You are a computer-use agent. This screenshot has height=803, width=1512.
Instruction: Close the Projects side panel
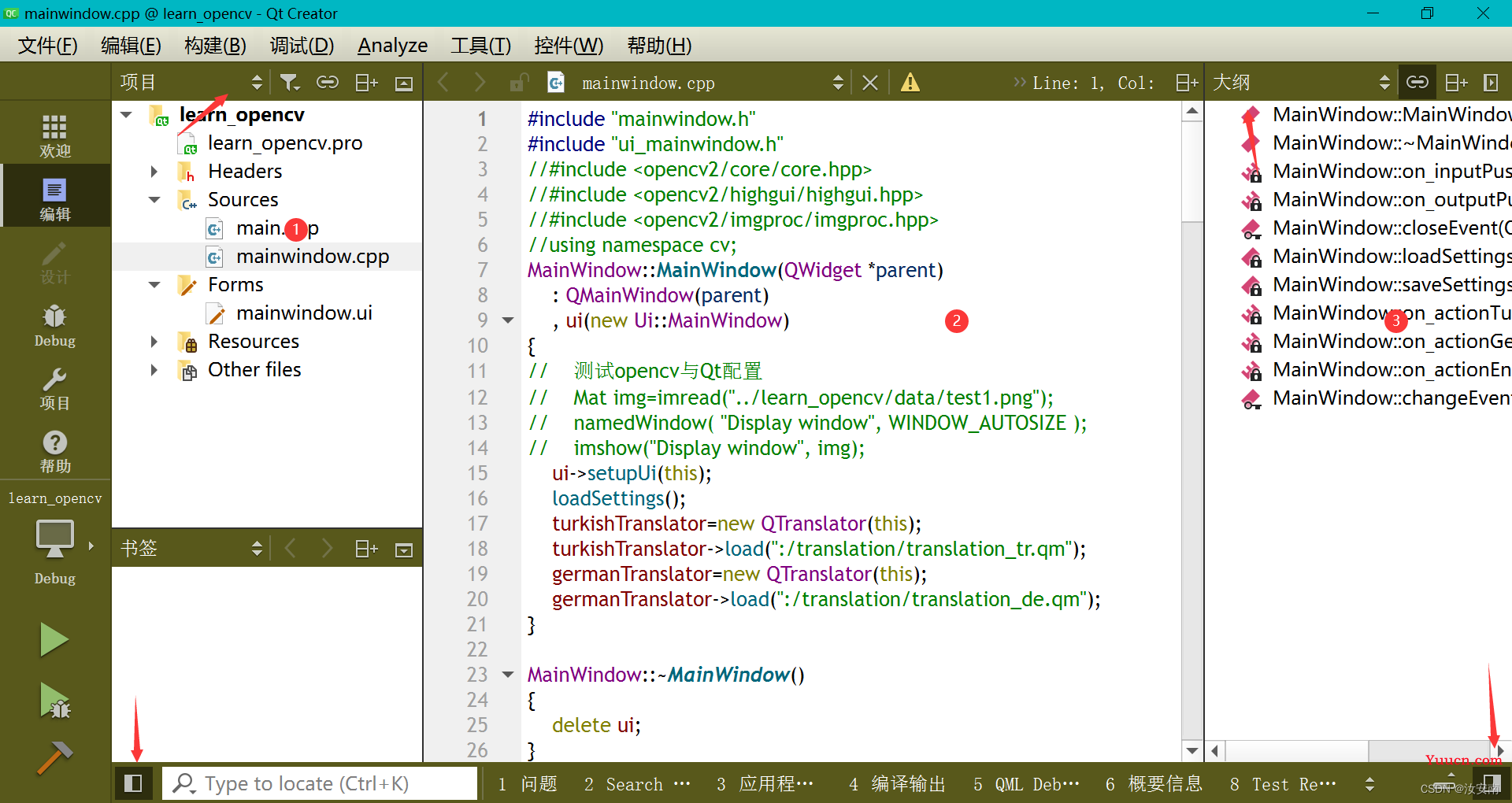pos(404,83)
